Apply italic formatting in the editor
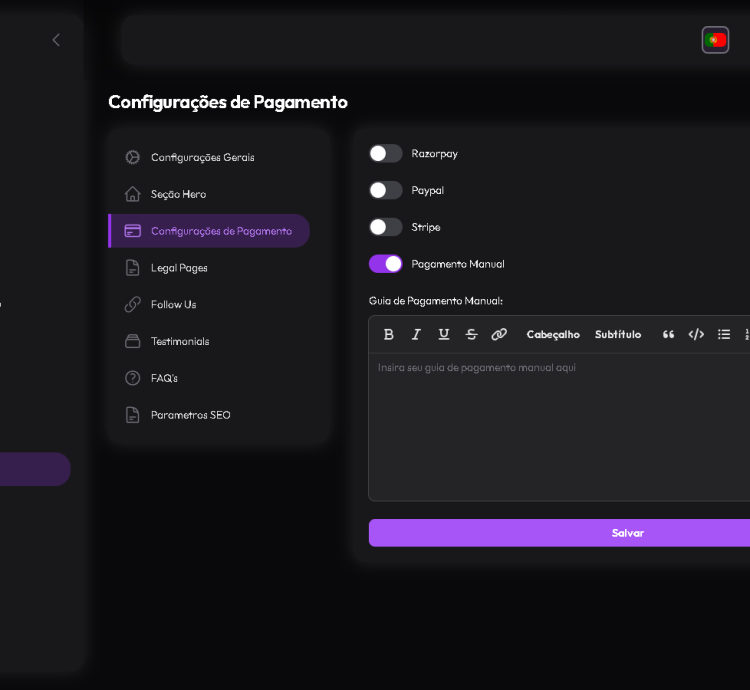The image size is (750, 690). point(416,334)
